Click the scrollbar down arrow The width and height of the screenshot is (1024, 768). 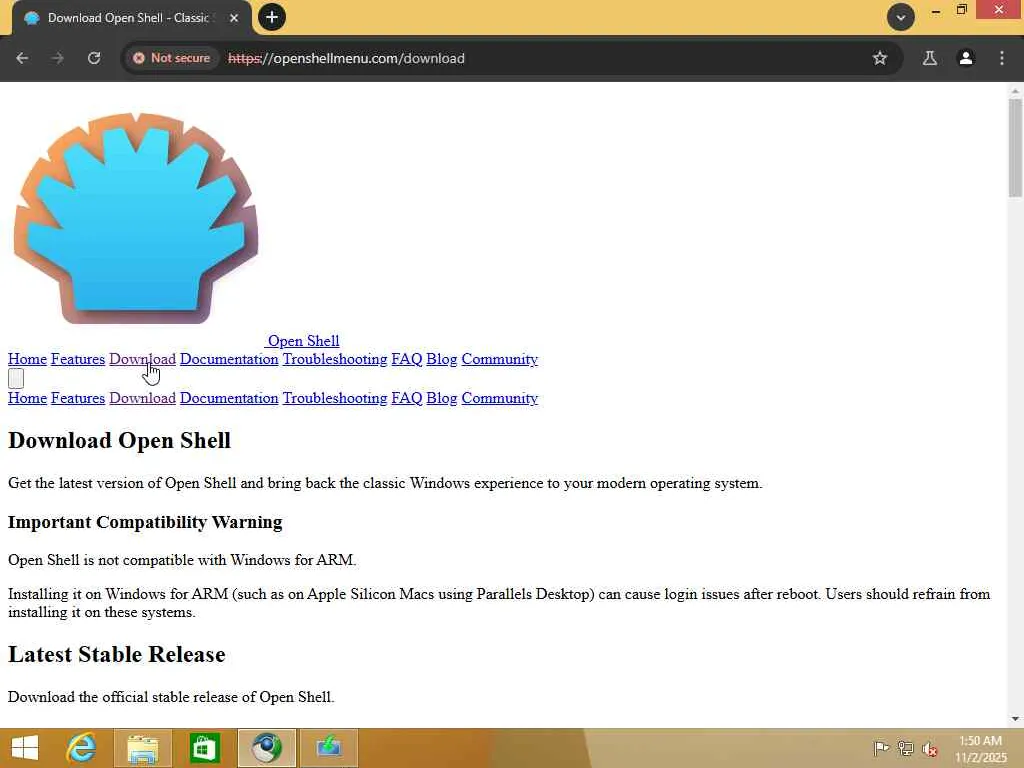point(1015,719)
